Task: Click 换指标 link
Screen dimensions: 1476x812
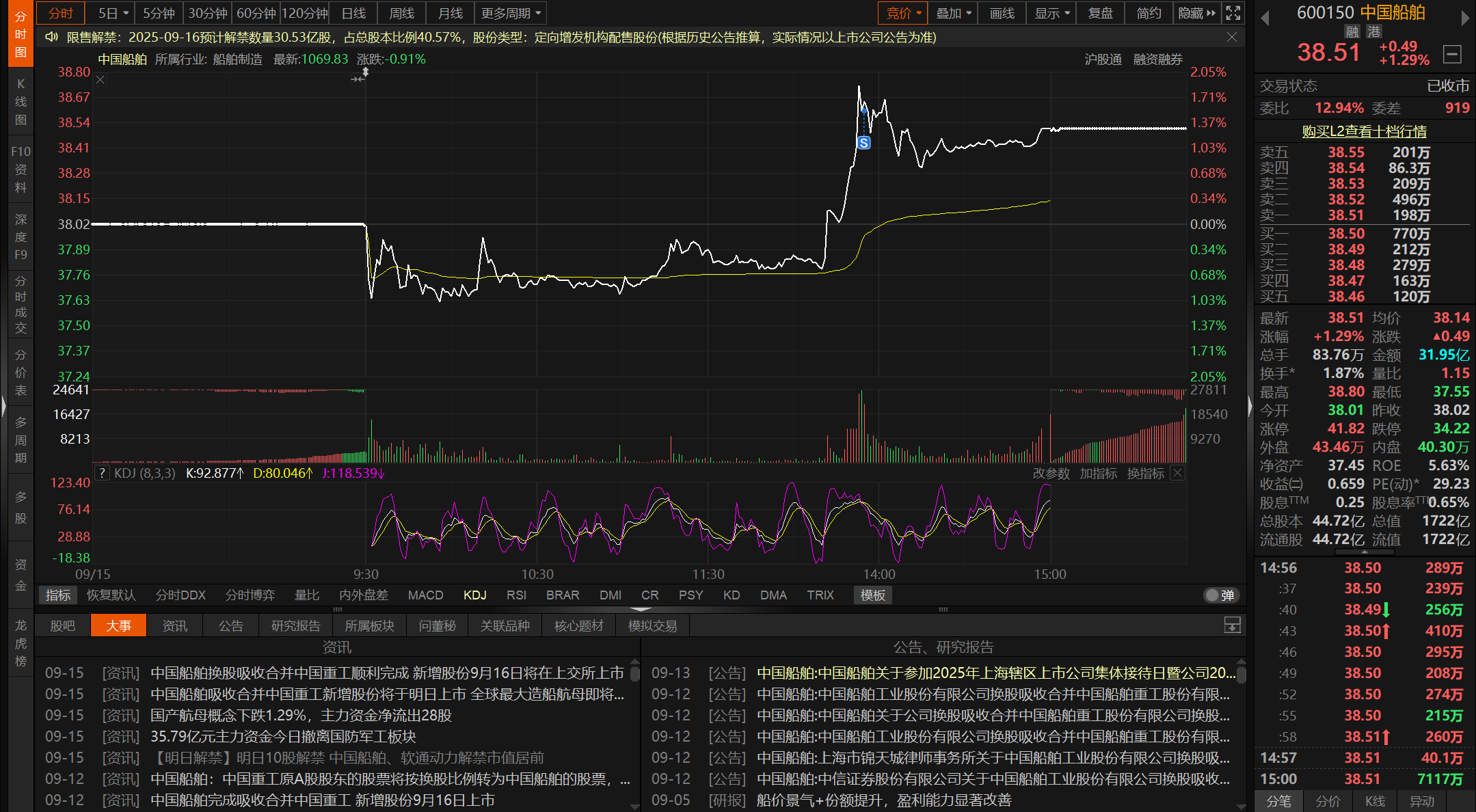Action: 1145,474
